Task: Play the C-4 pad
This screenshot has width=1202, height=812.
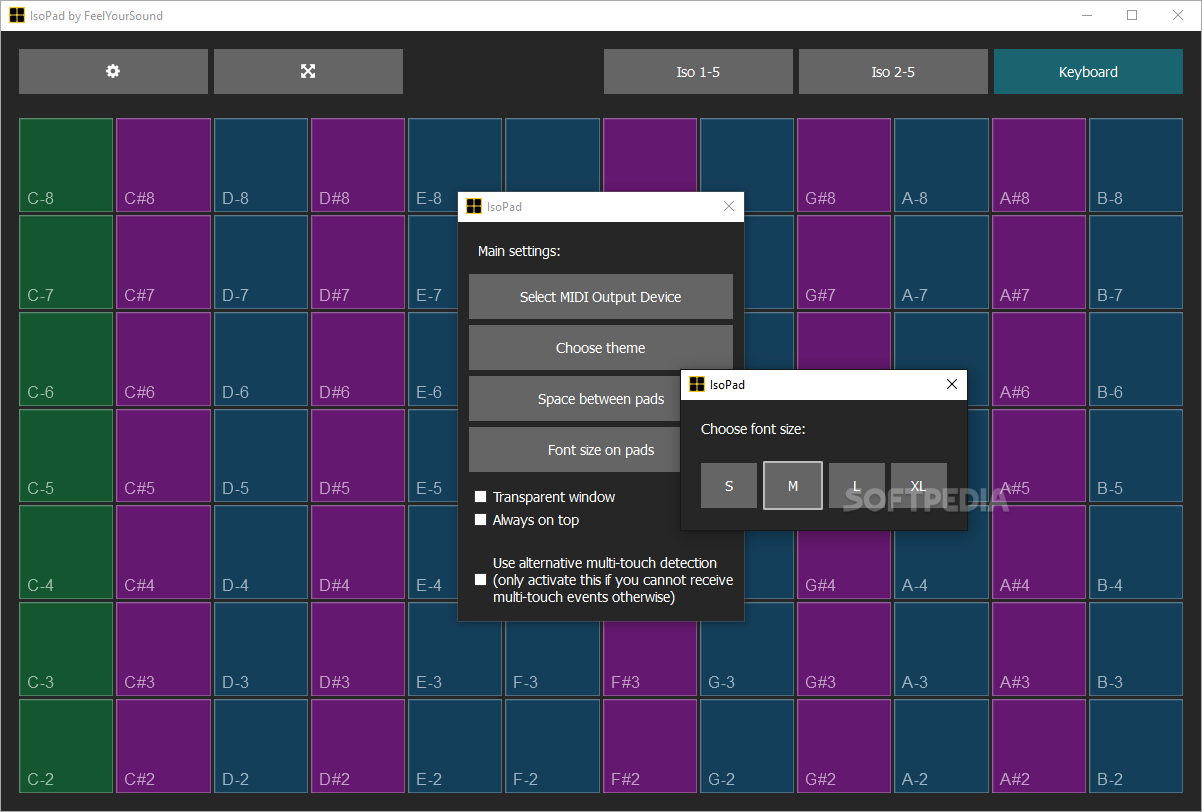Action: tap(66, 553)
